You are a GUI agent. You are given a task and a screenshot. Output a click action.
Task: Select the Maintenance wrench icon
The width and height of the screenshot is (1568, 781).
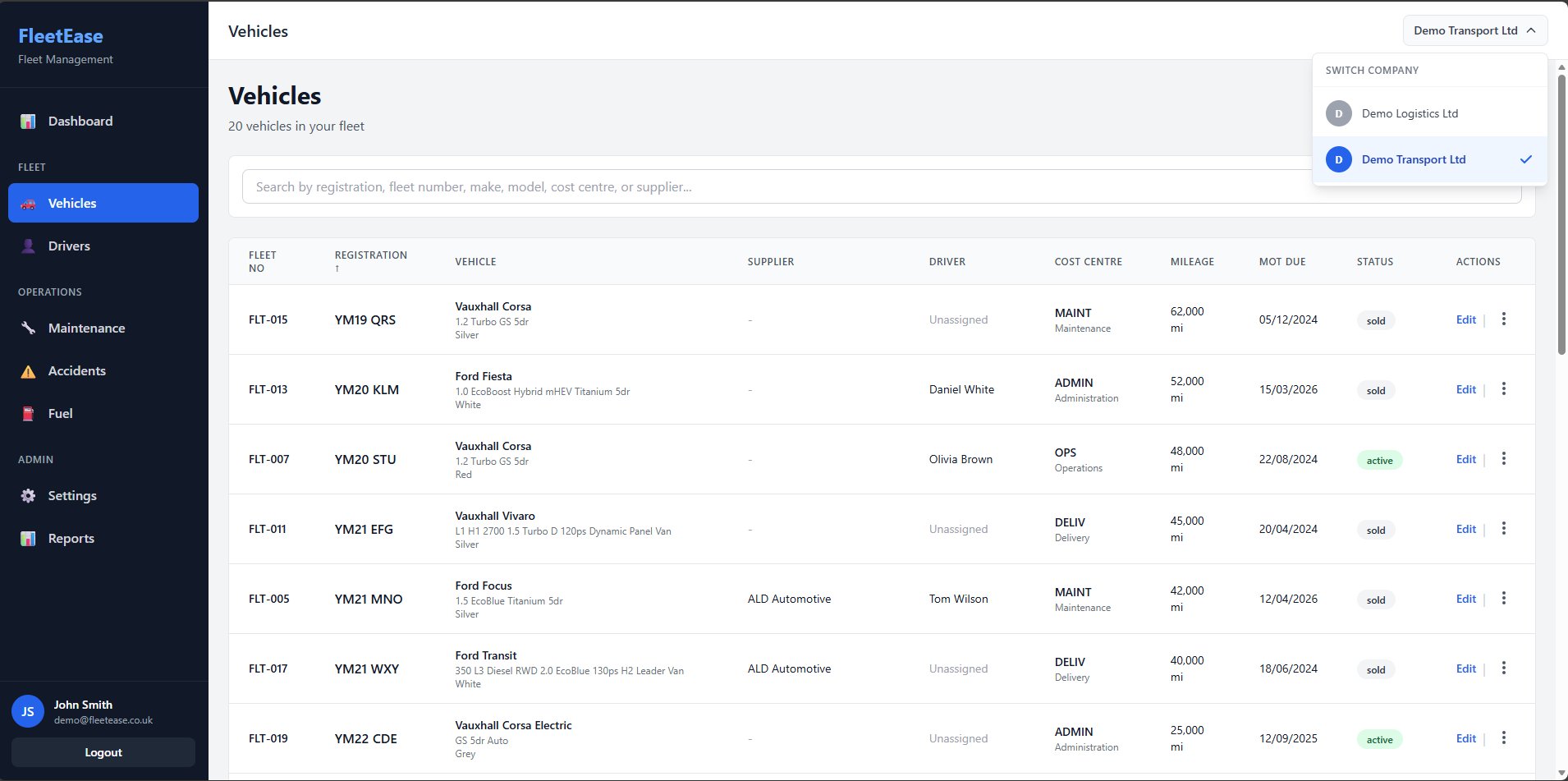click(27, 328)
